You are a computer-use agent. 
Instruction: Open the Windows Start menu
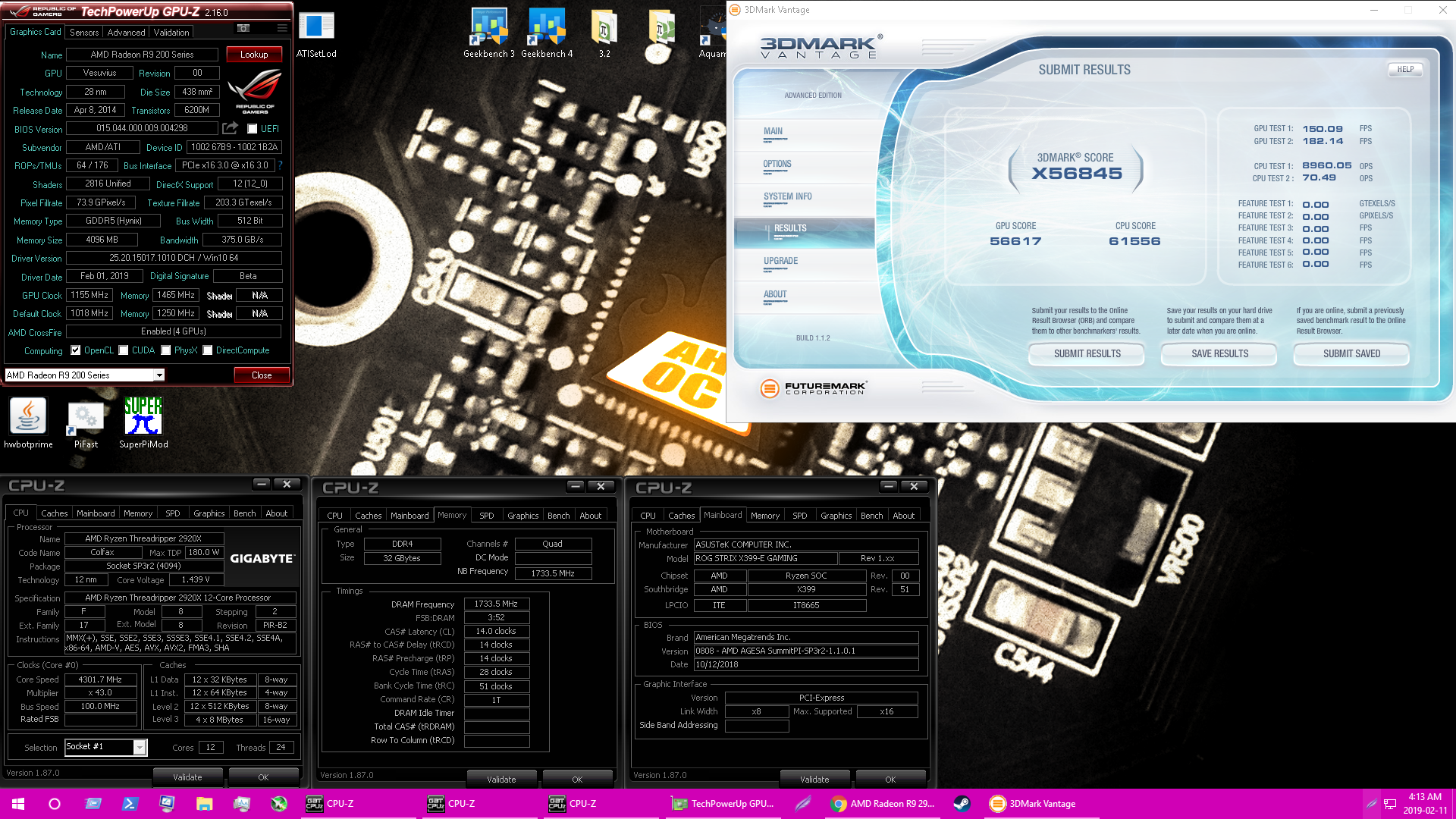(x=18, y=804)
